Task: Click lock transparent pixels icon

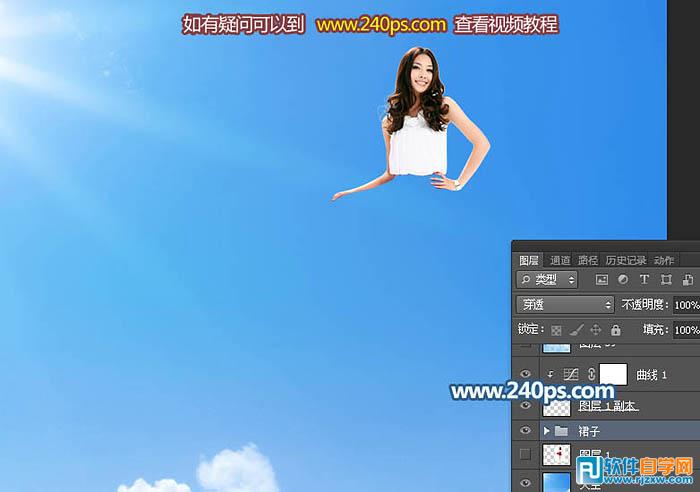Action: [556, 330]
